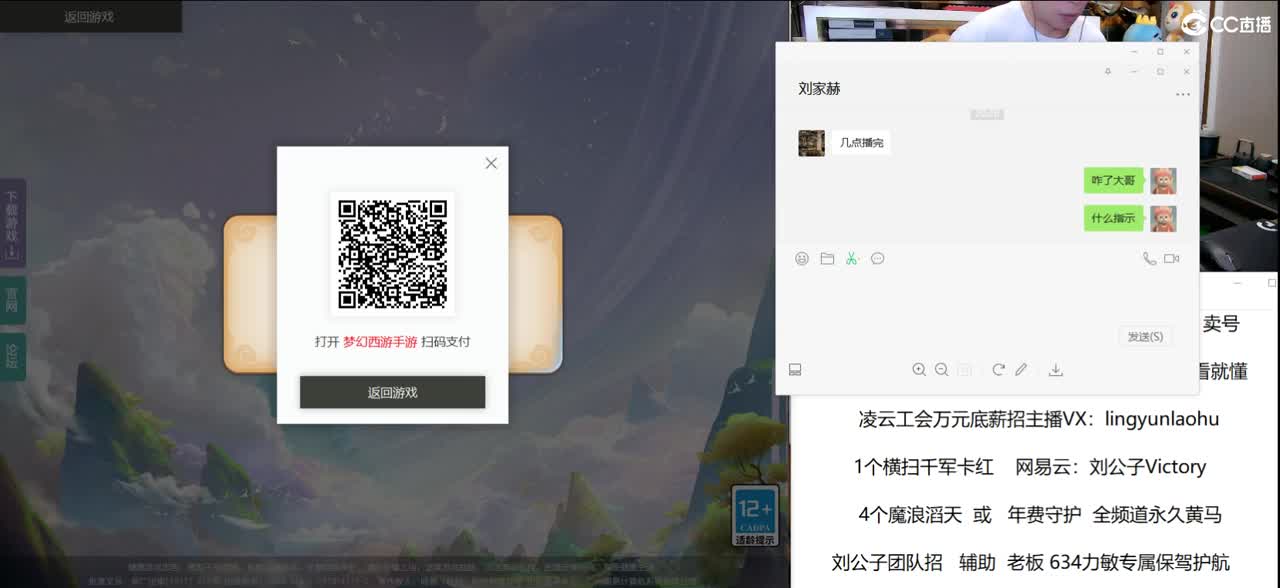The image size is (1280, 588).
Task: Click the zoom out magnifier icon
Action: tap(942, 370)
